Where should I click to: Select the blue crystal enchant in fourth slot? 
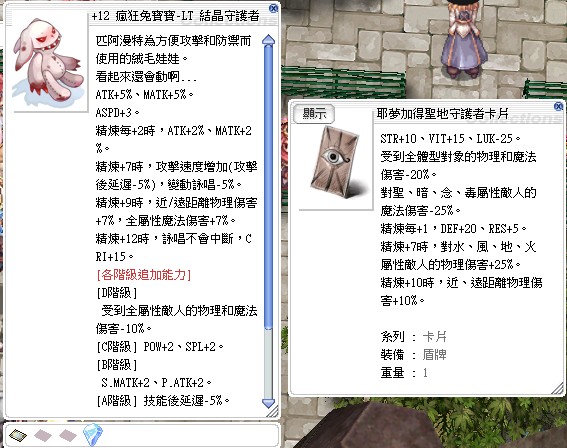click(x=93, y=435)
